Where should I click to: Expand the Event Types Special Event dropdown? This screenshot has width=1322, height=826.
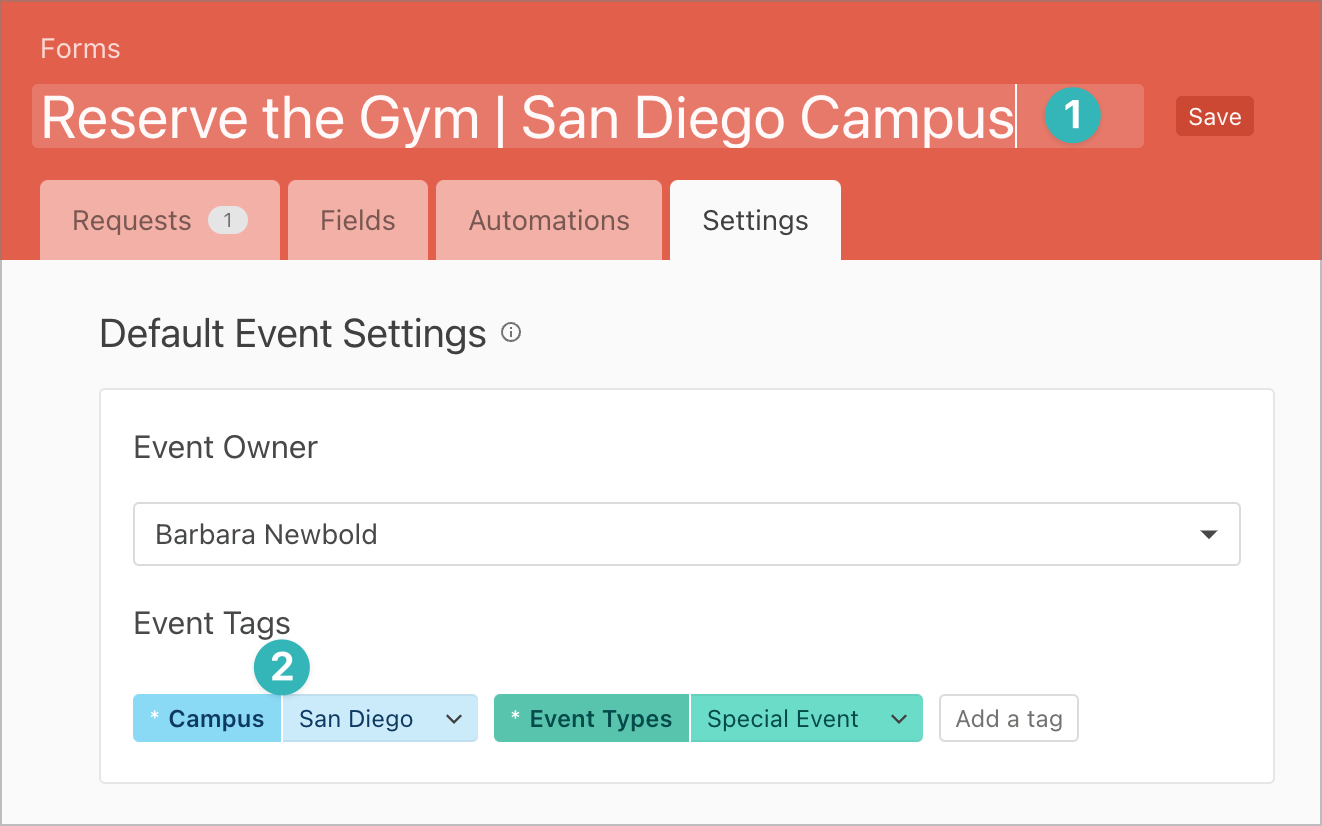[x=806, y=719]
